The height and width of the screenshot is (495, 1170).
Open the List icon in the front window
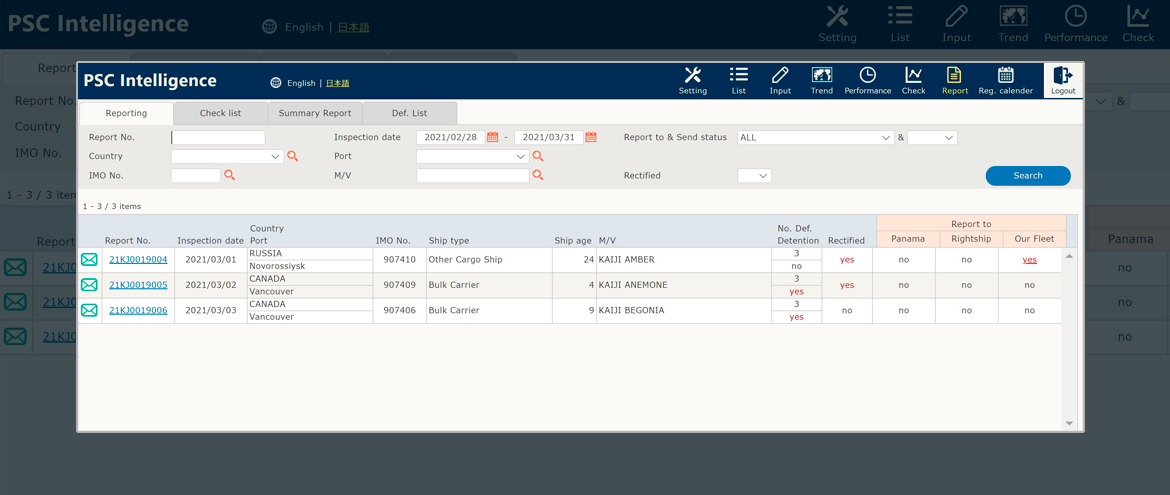(739, 75)
